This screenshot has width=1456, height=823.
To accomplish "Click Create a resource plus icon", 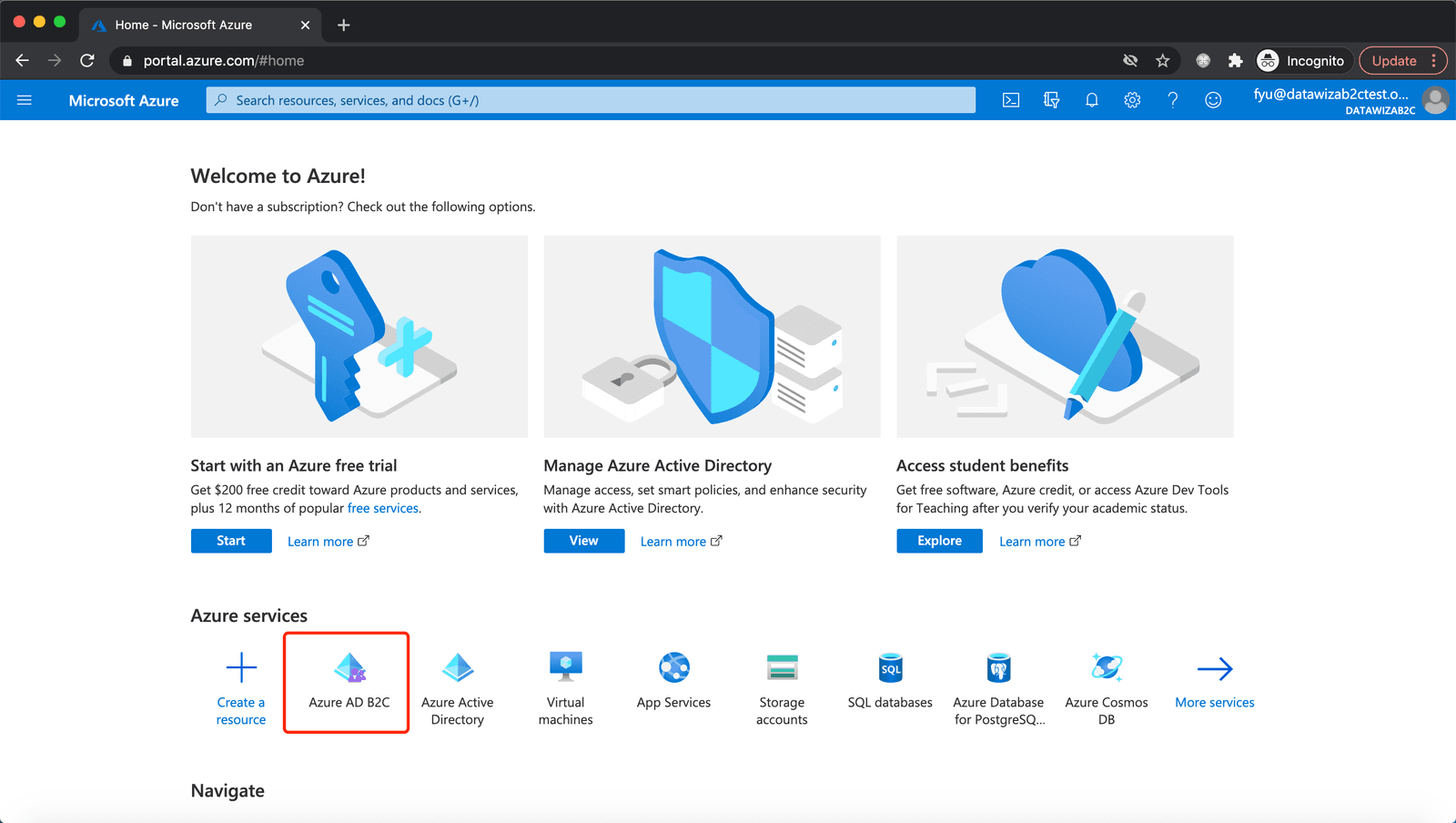I will (x=241, y=667).
